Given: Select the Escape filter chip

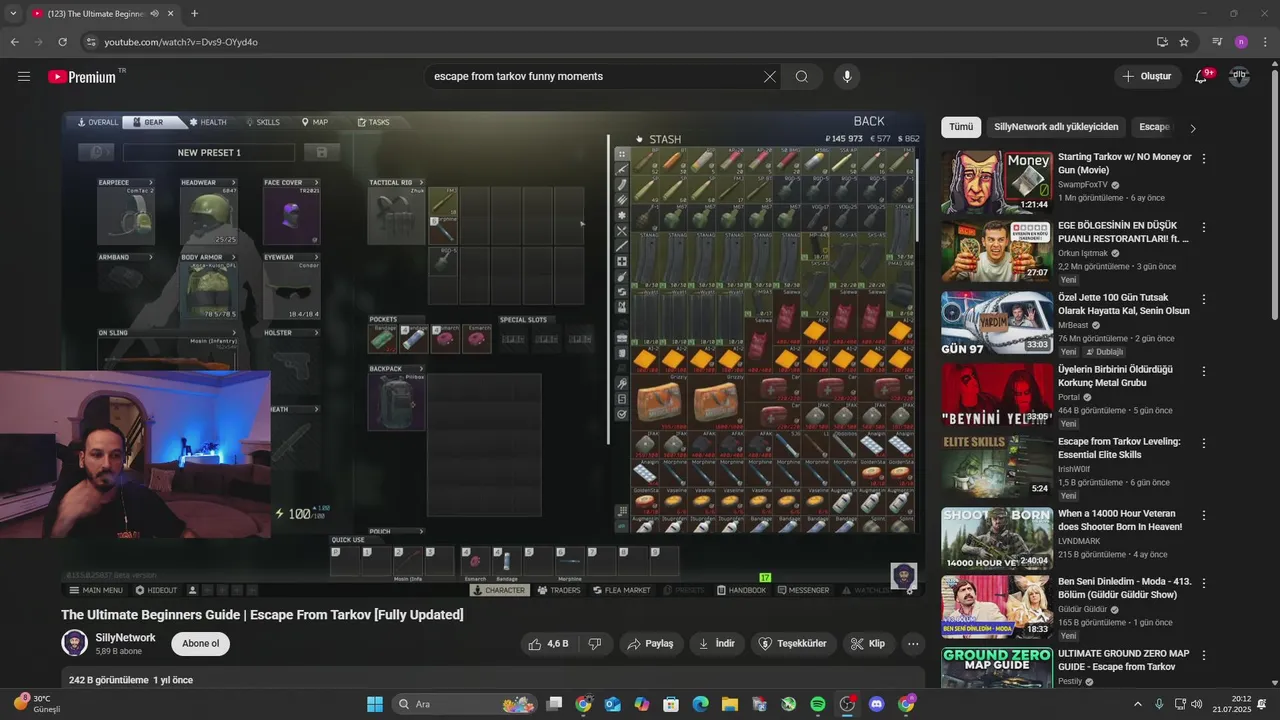Looking at the screenshot, I should tap(1154, 127).
